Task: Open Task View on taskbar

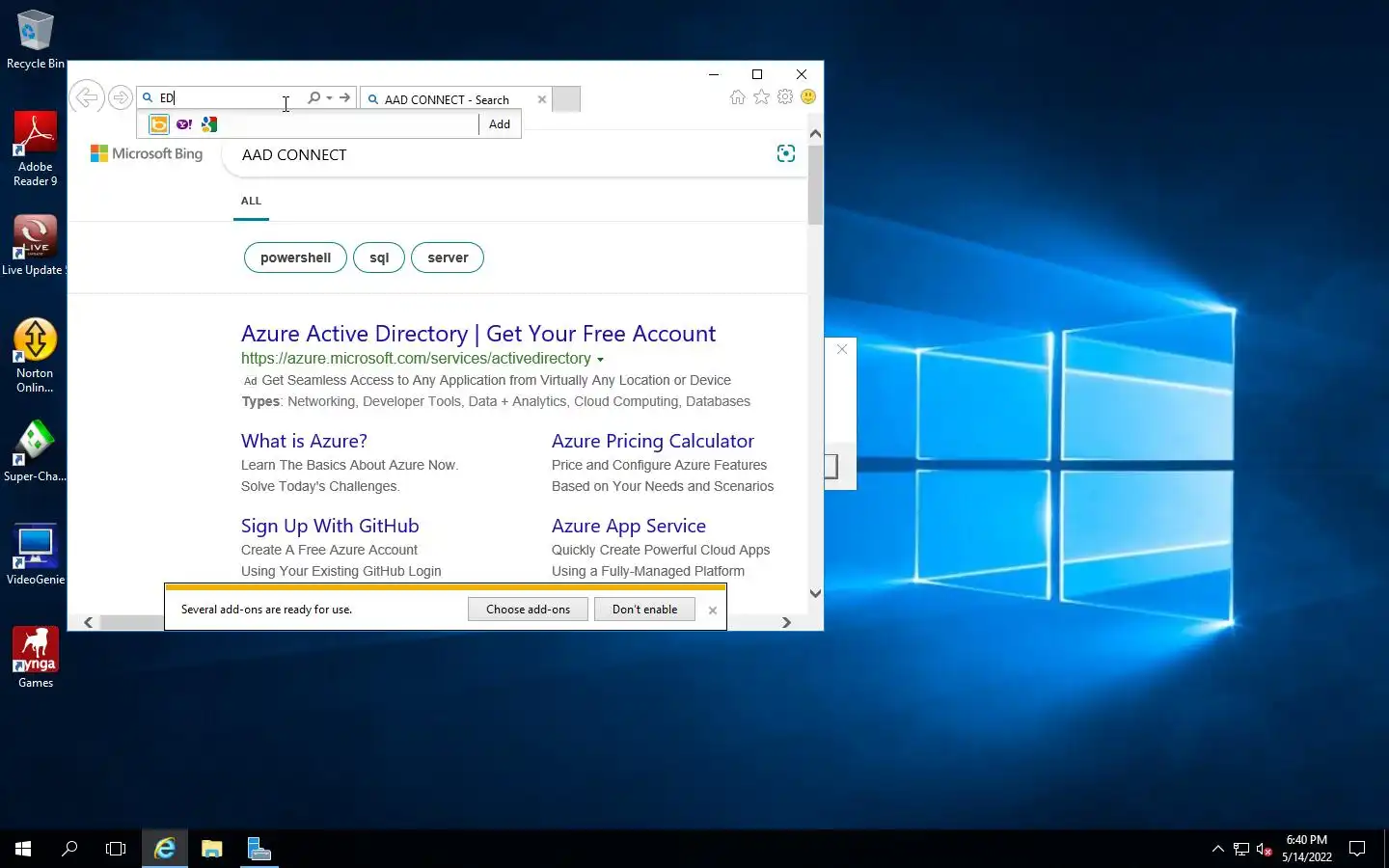Action: (x=116, y=849)
